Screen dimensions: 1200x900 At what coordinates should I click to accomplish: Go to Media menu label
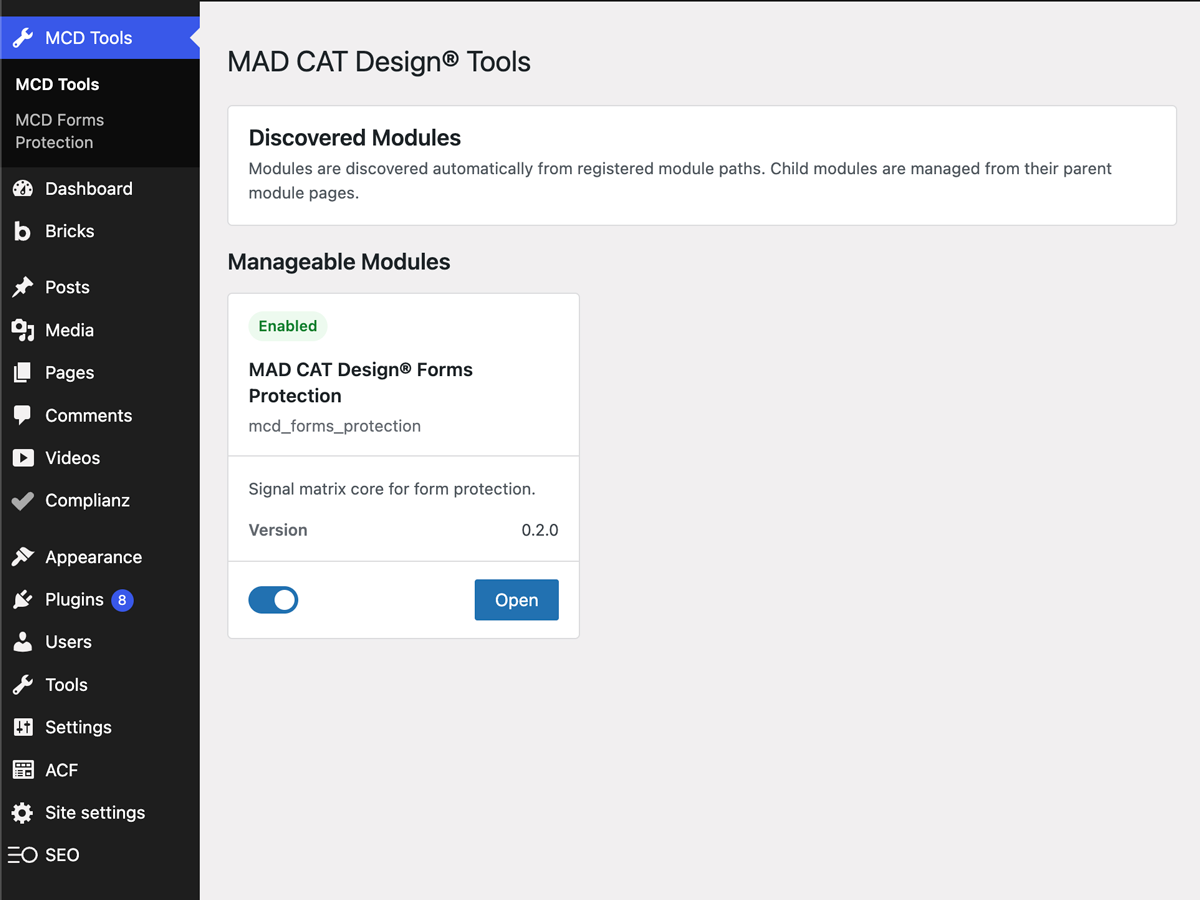click(69, 330)
